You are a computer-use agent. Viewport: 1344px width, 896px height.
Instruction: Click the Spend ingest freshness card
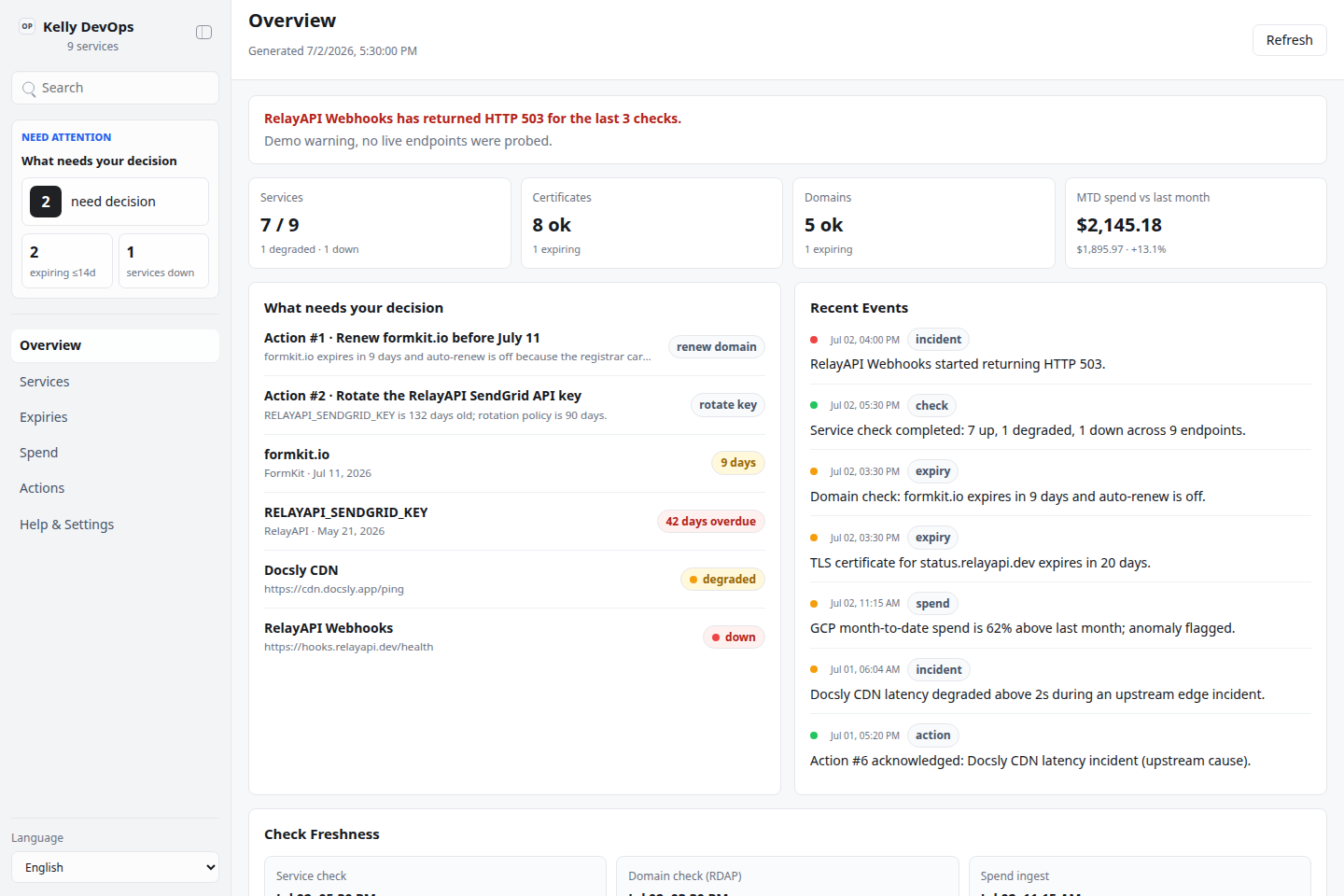tap(1140, 876)
